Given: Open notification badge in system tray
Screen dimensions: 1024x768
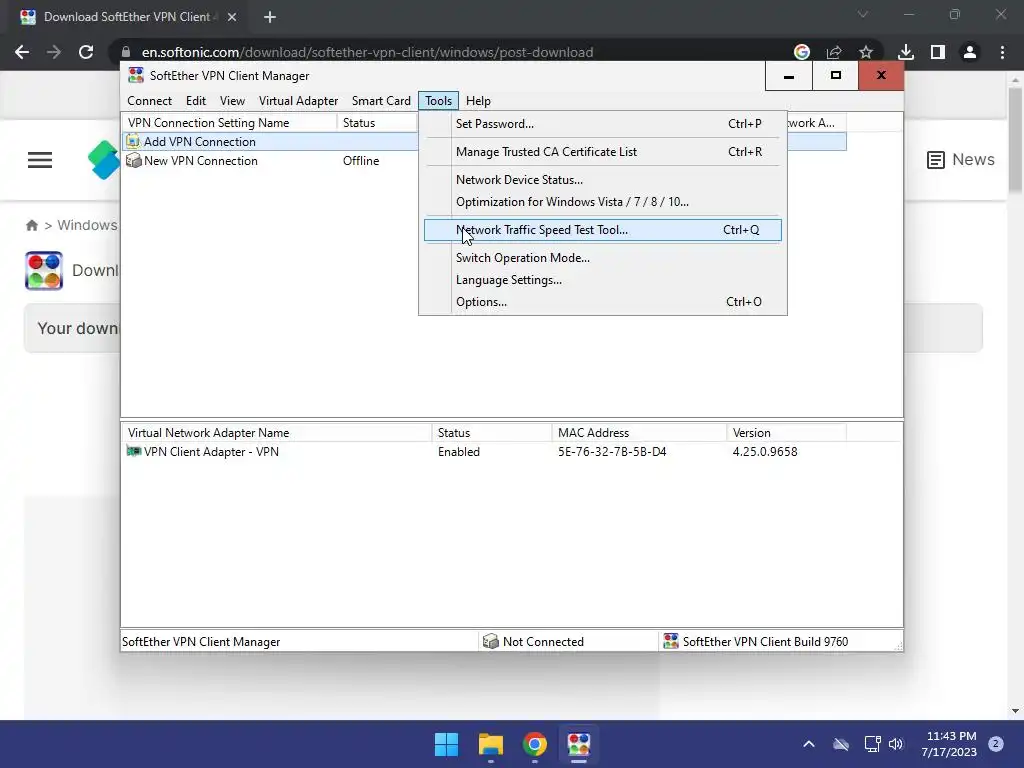Looking at the screenshot, I should click(996, 744).
